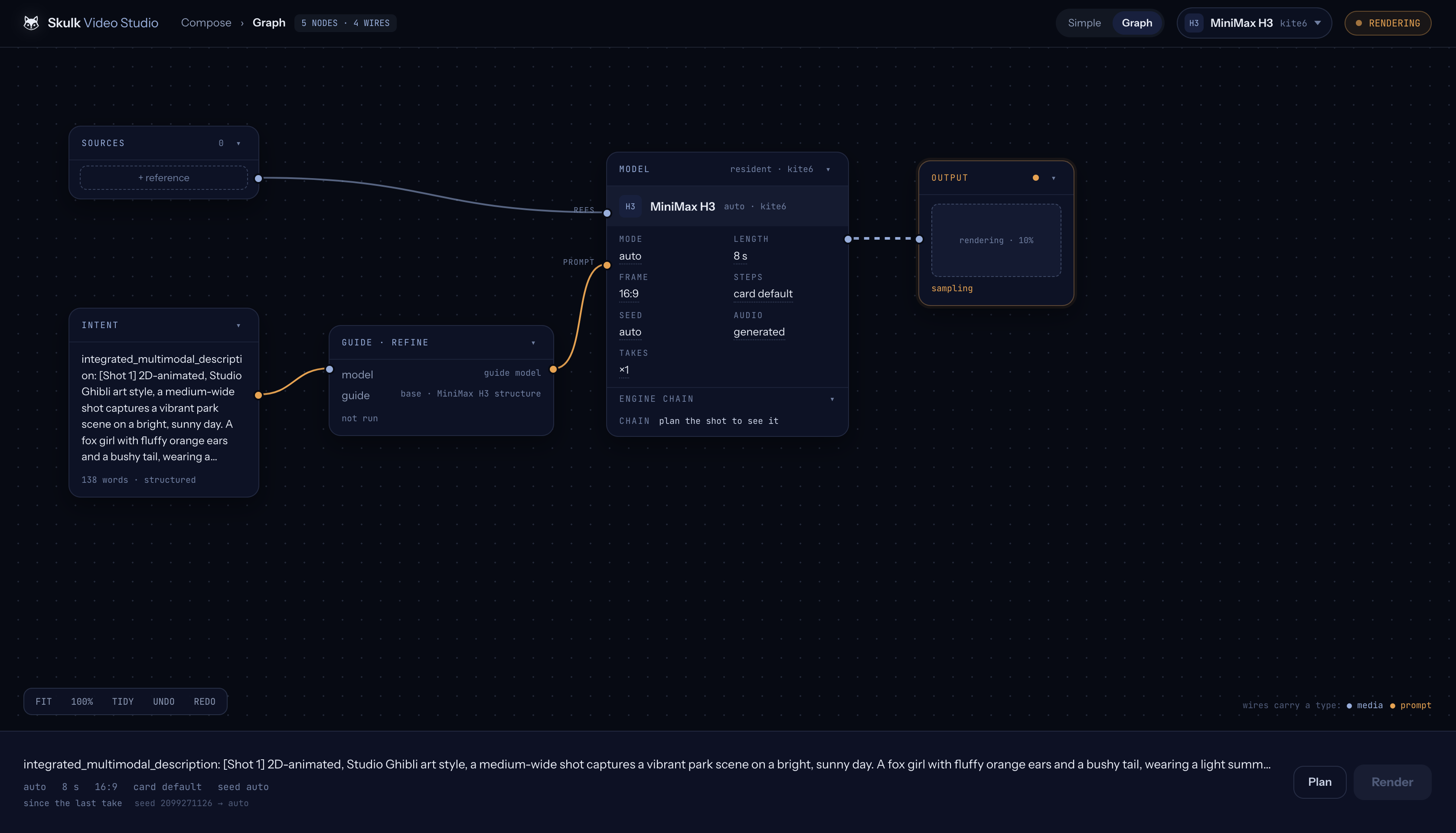Collapse the Model node header

(828, 169)
